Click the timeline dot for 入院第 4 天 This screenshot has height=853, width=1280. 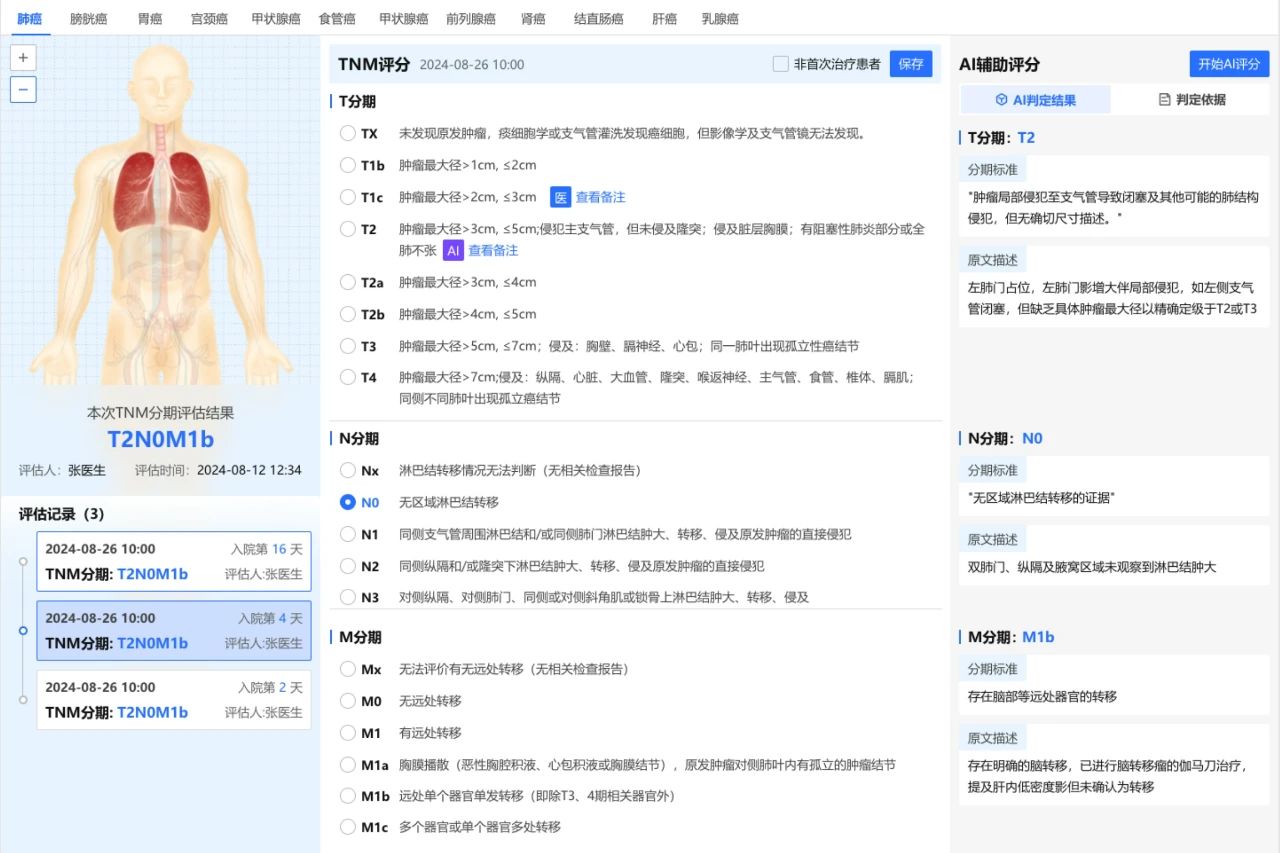point(23,631)
